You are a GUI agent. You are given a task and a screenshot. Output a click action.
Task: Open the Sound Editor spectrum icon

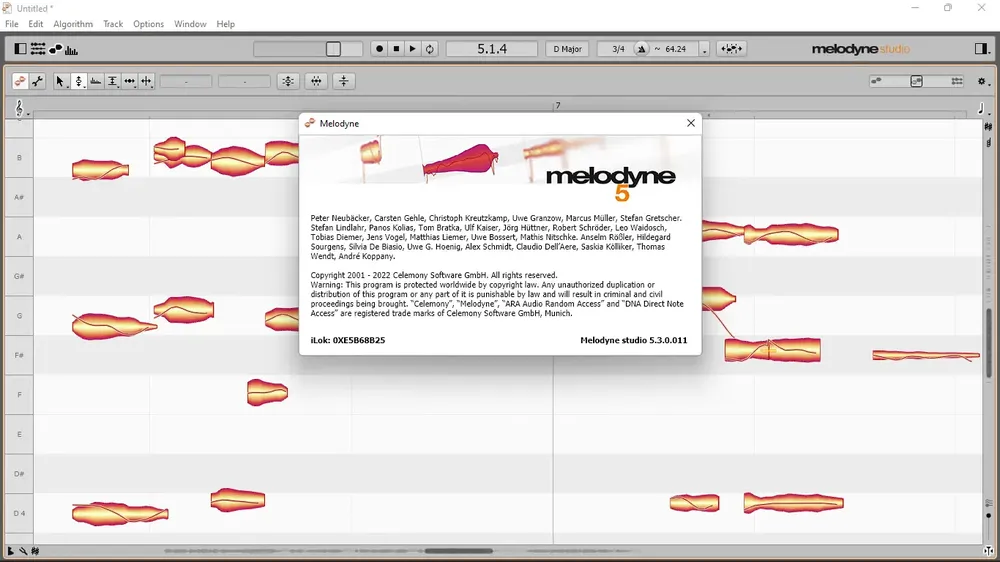[x=71, y=50]
